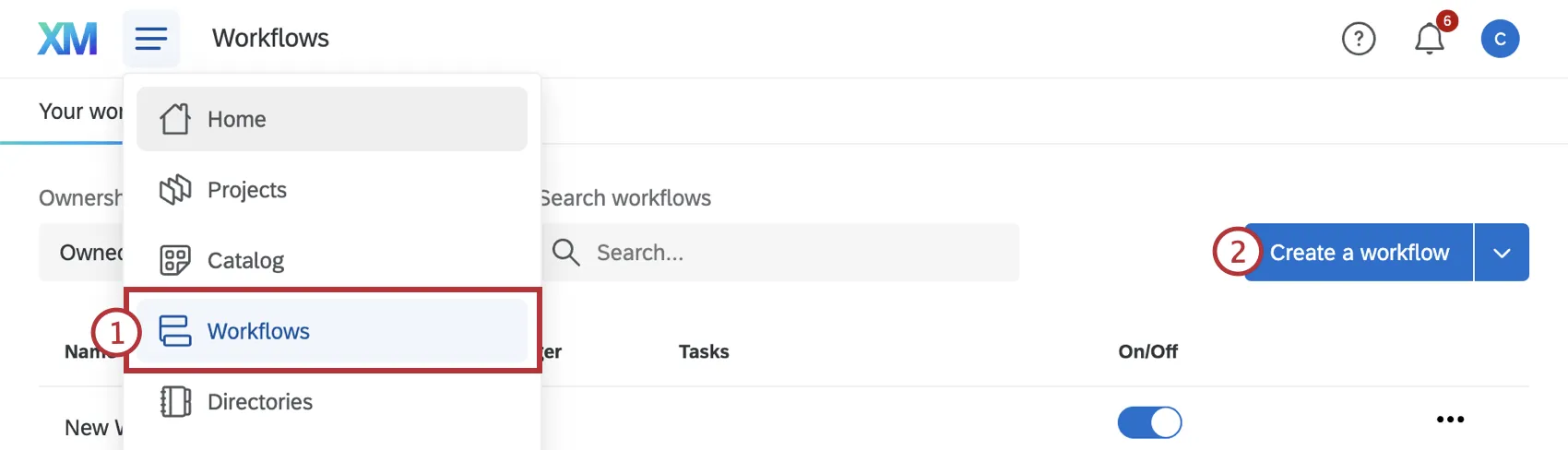The image size is (1568, 450).
Task: Click the XM logo
Action: (67, 39)
